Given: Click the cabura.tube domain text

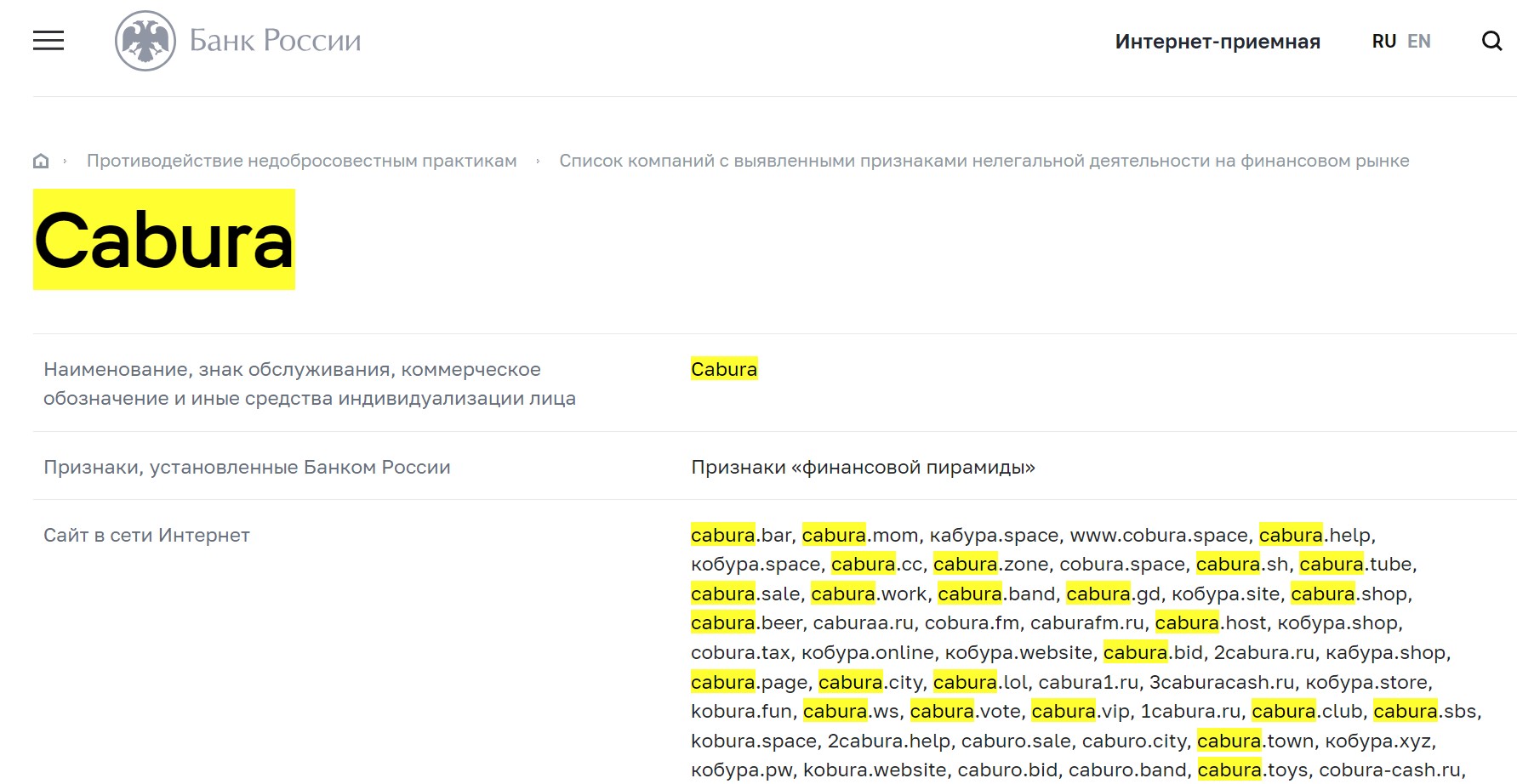Looking at the screenshot, I should (1355, 564).
